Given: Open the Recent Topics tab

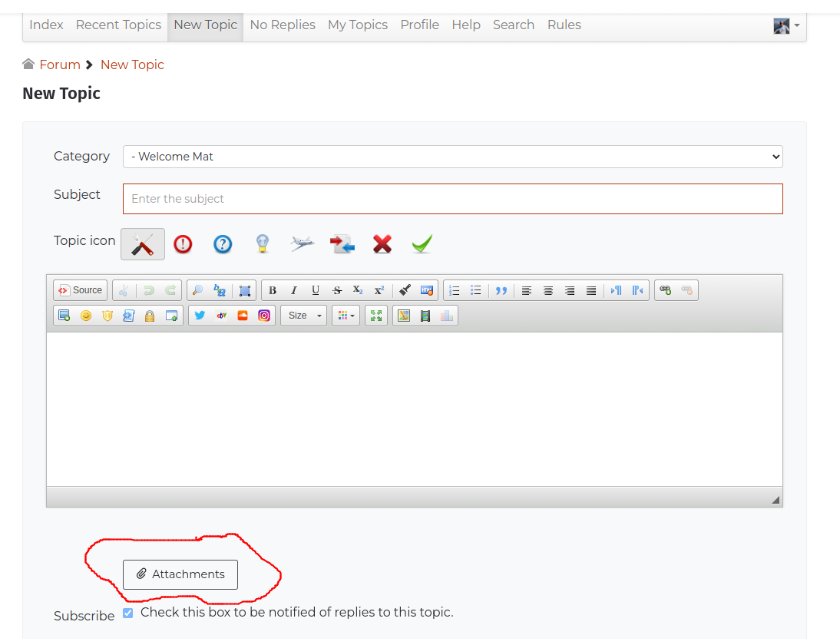Looking at the screenshot, I should 118,25.
